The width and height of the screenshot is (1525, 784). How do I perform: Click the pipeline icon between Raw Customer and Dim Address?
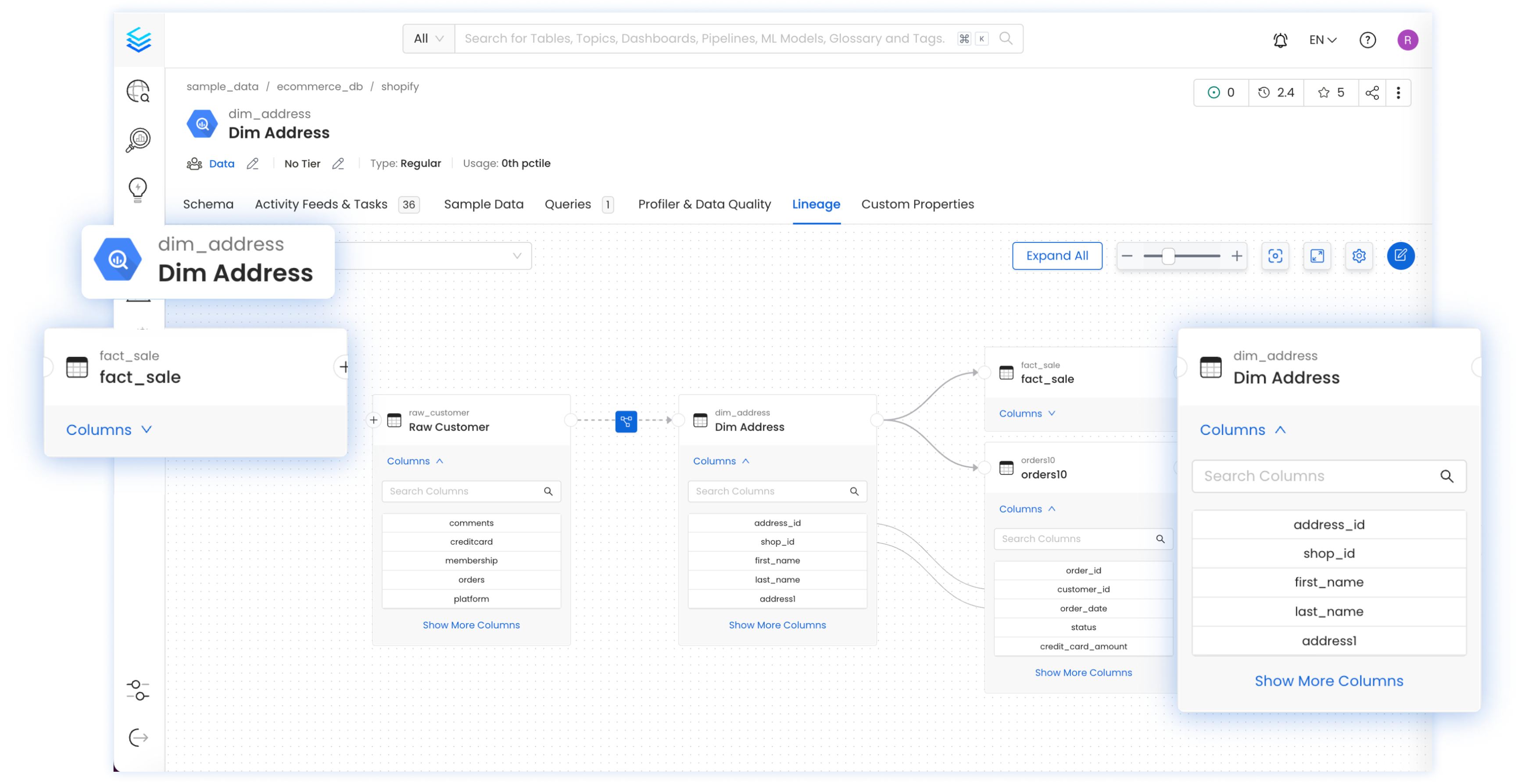tap(626, 421)
